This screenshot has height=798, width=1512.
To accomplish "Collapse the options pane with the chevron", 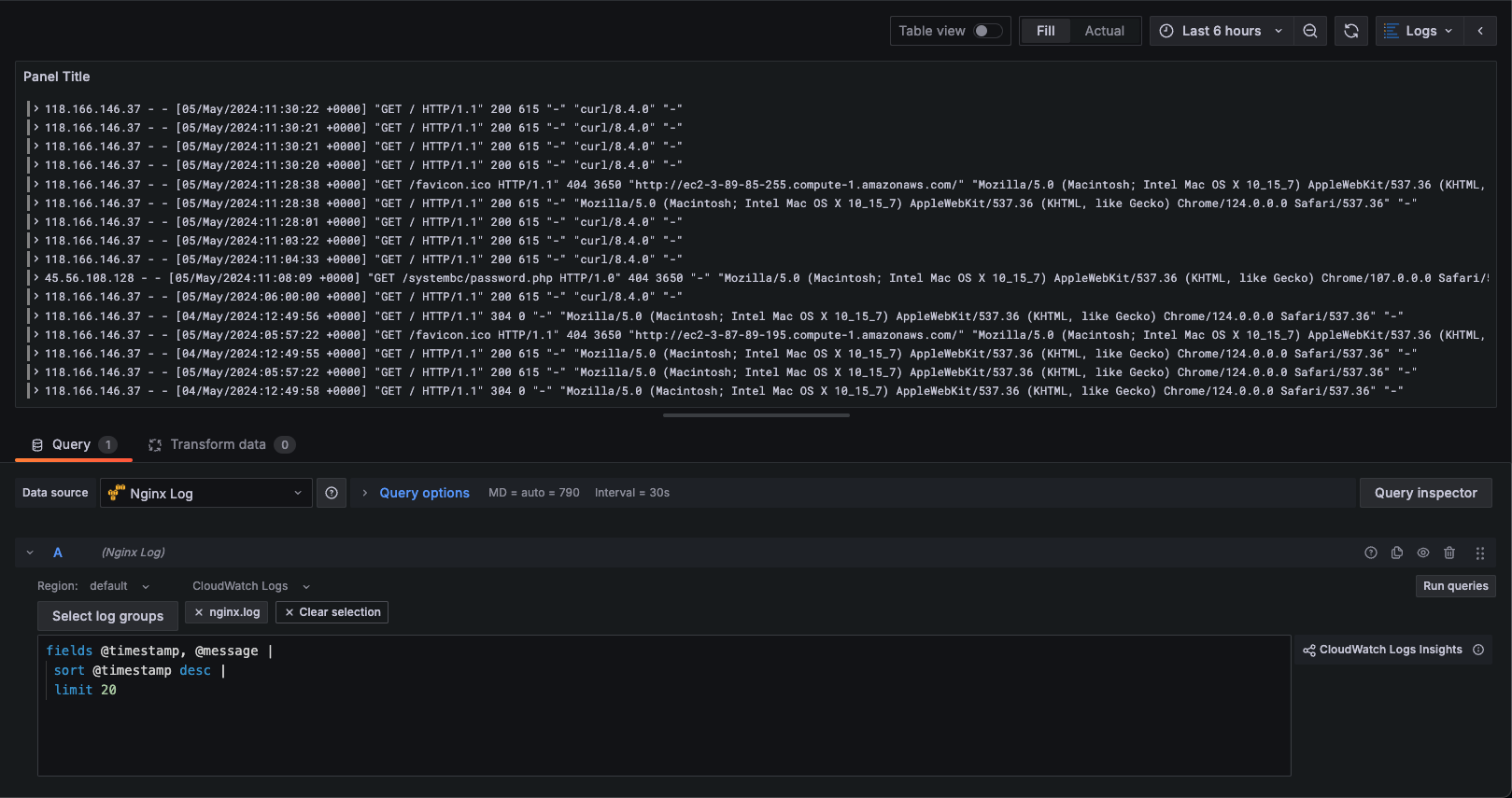I will tap(1480, 31).
